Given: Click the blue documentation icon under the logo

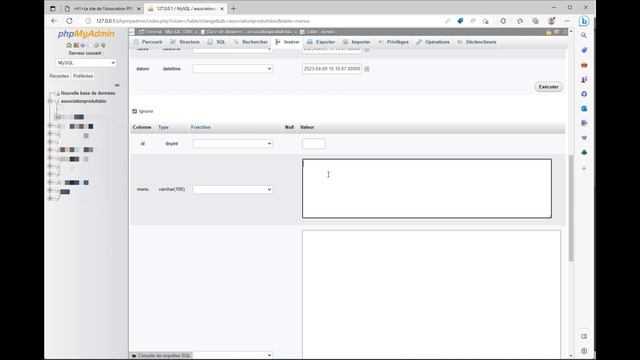Looking at the screenshot, I should click(83, 45).
